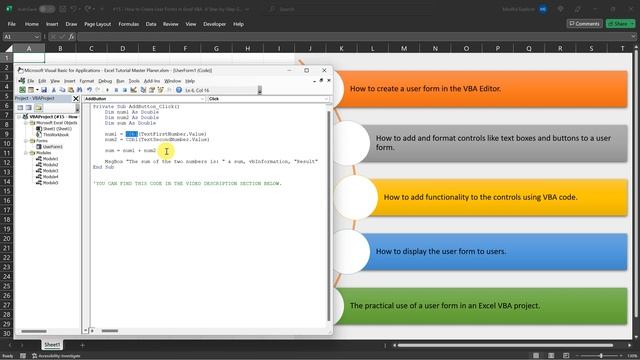
Task: Click Toggle Folders icon in Project pane
Action: 38,108
